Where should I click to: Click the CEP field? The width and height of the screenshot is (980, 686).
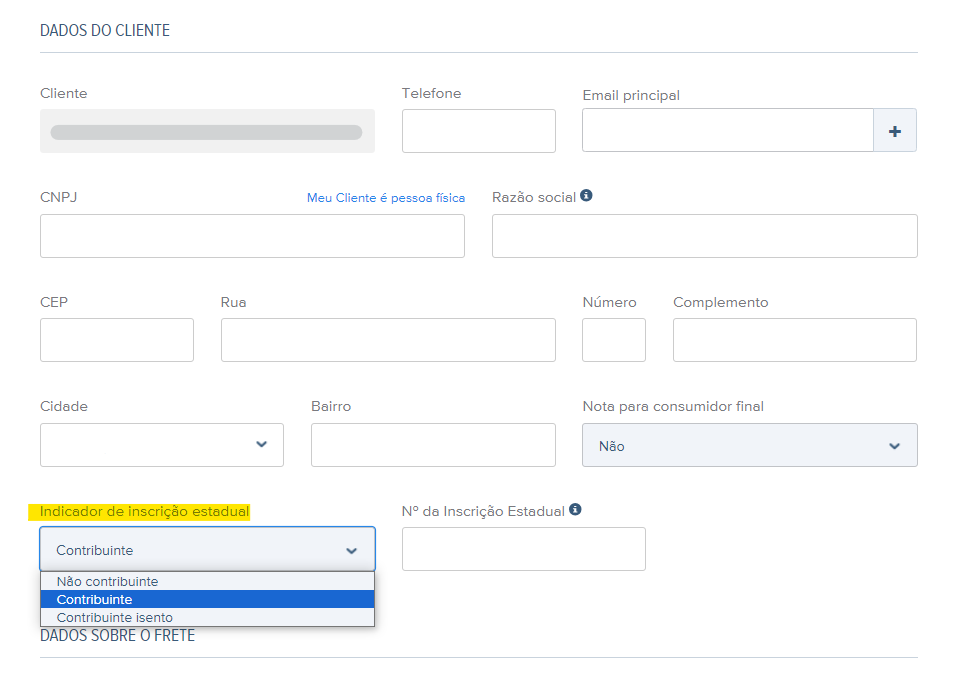click(x=117, y=340)
